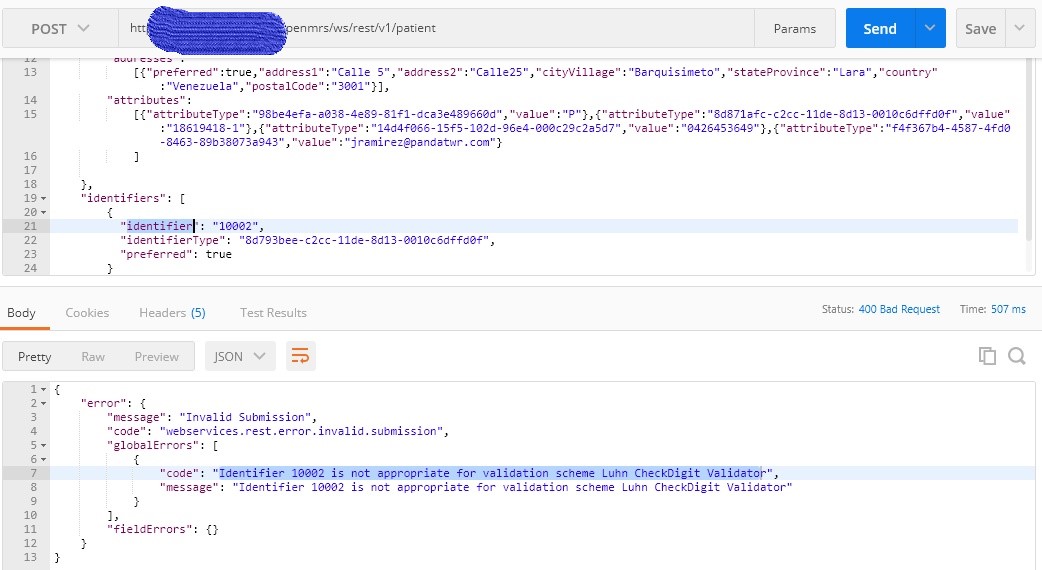Image resolution: width=1042 pixels, height=570 pixels.
Task: Open the Send options dropdown arrow
Action: [x=930, y=29]
